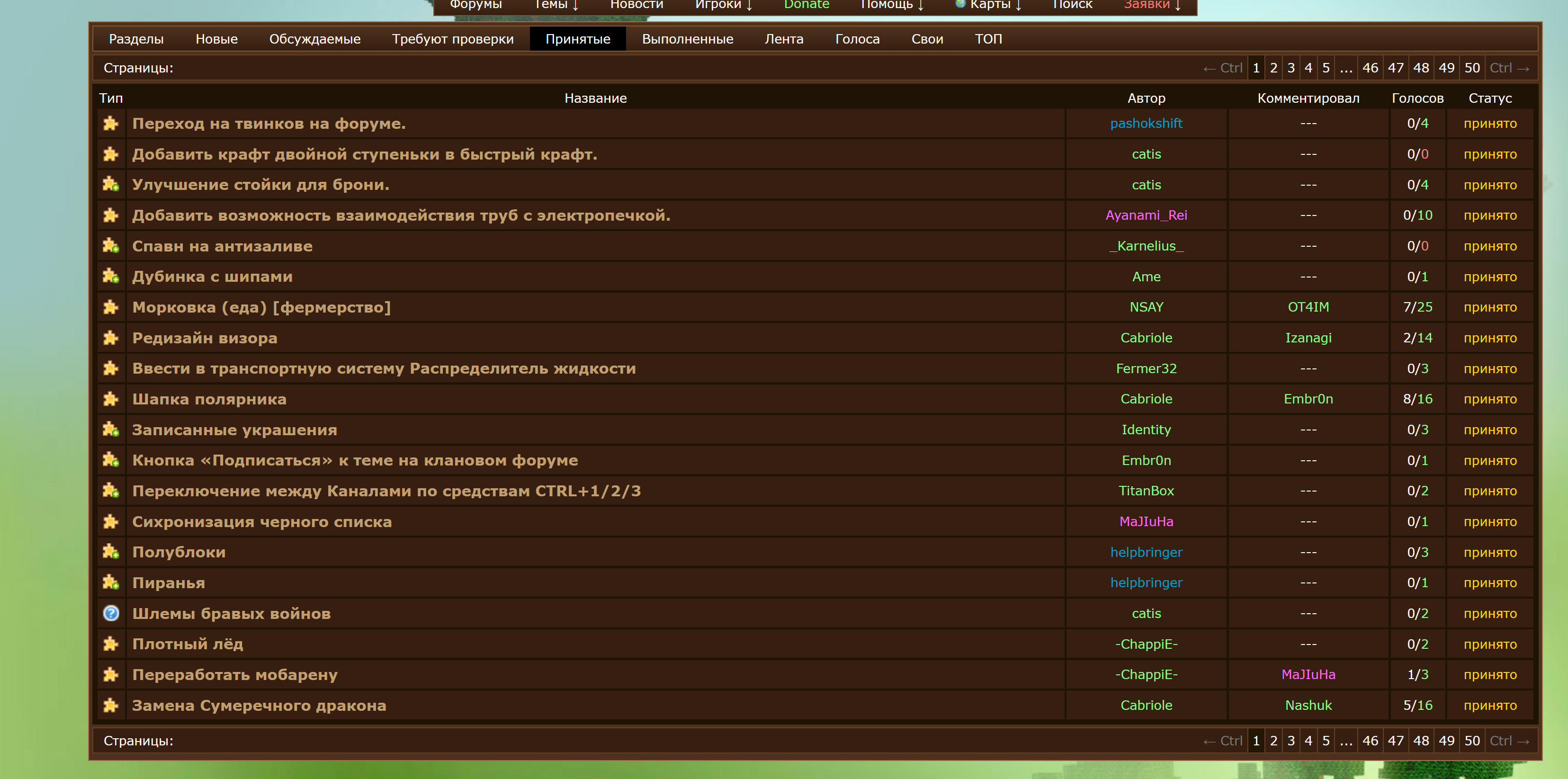This screenshot has width=1568, height=779.
Task: Click question mark icon beside 'Шлемы бравых войнов'
Action: coord(111,613)
